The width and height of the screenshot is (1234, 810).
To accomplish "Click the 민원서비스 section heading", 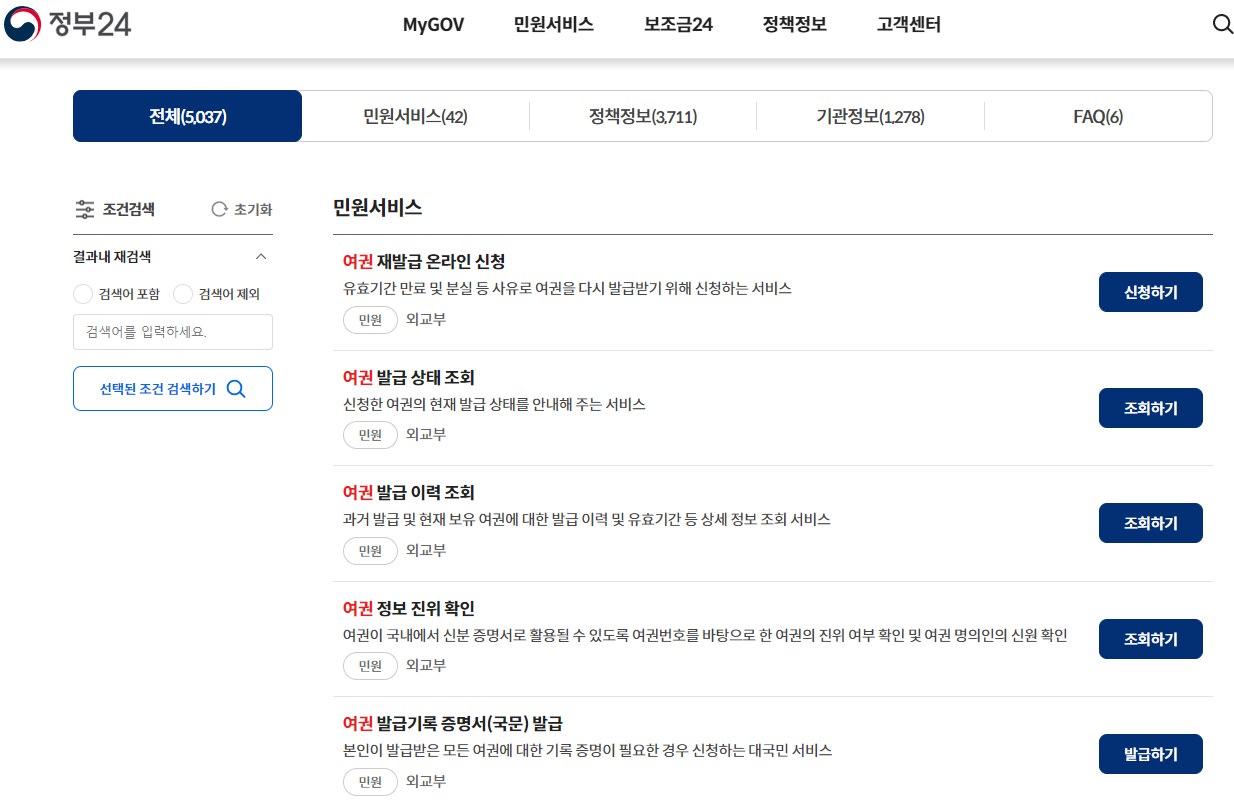I will click(378, 208).
